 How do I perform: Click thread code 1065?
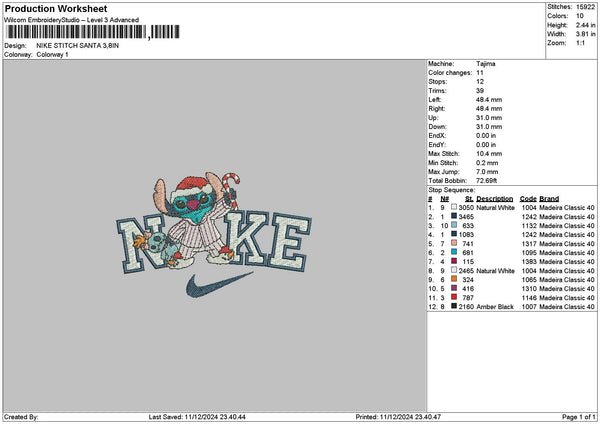pyautogui.click(x=529, y=280)
